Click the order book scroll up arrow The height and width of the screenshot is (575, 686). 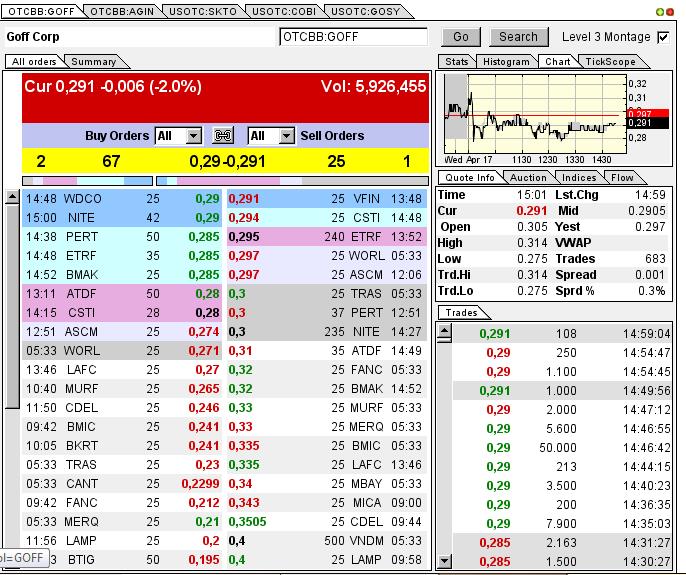(x=12, y=197)
